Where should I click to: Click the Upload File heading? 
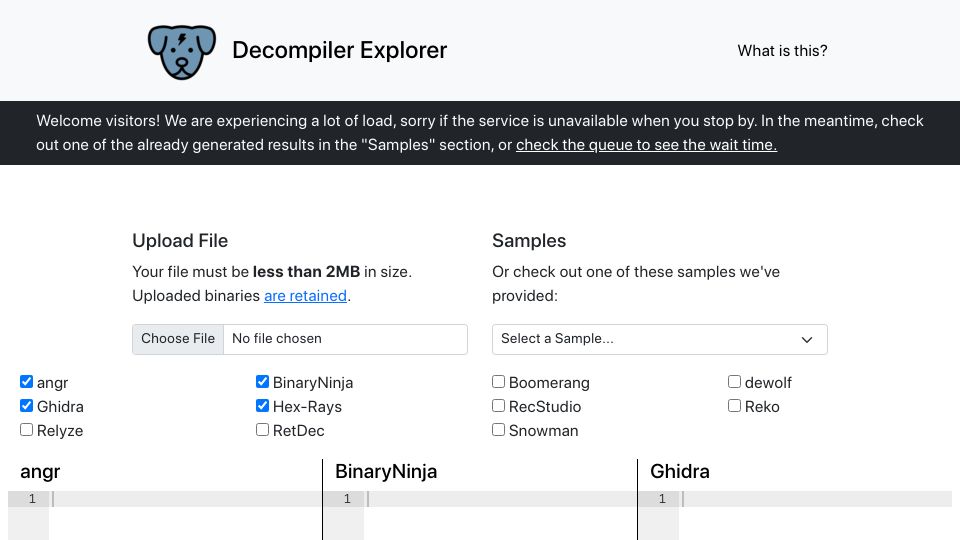click(x=180, y=241)
